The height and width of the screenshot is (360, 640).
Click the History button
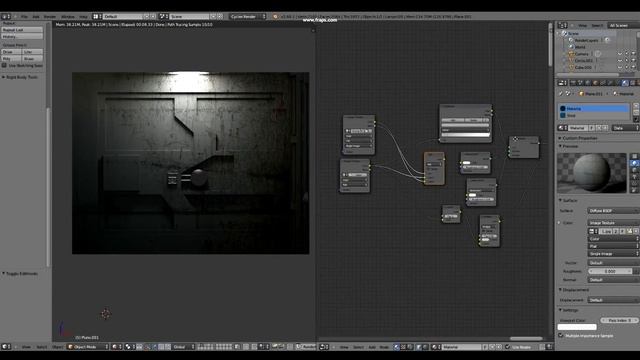coord(22,36)
